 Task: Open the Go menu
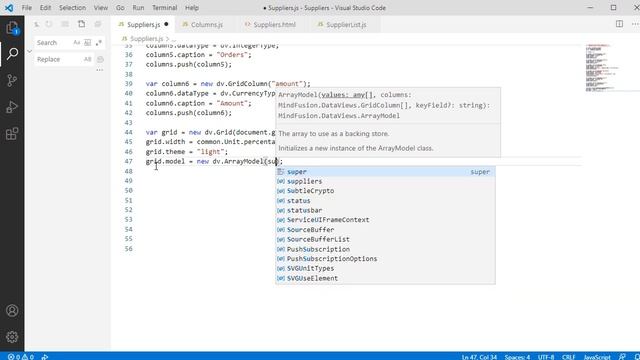pyautogui.click(x=120, y=7)
